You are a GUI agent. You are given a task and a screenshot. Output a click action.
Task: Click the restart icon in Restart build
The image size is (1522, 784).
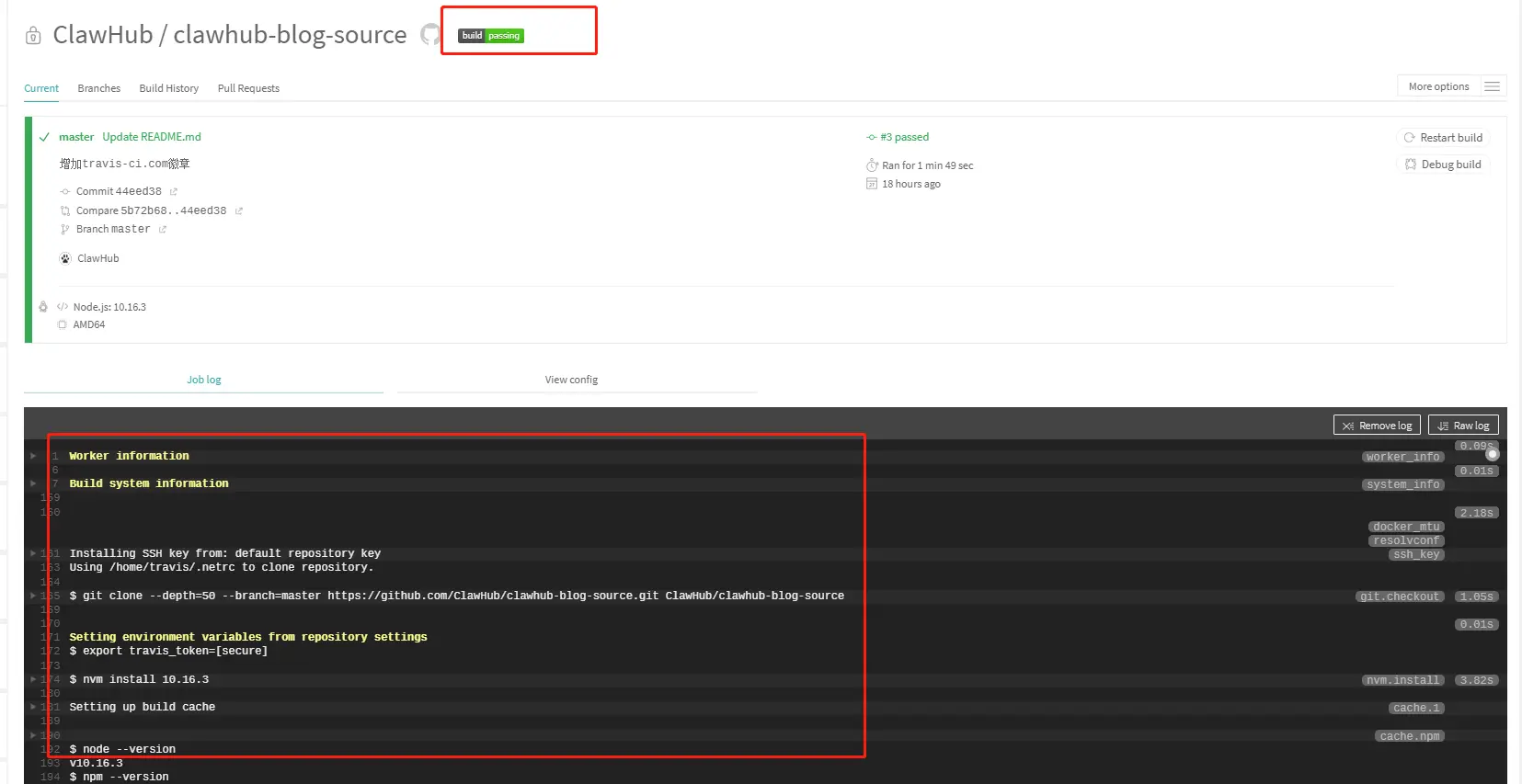1409,138
